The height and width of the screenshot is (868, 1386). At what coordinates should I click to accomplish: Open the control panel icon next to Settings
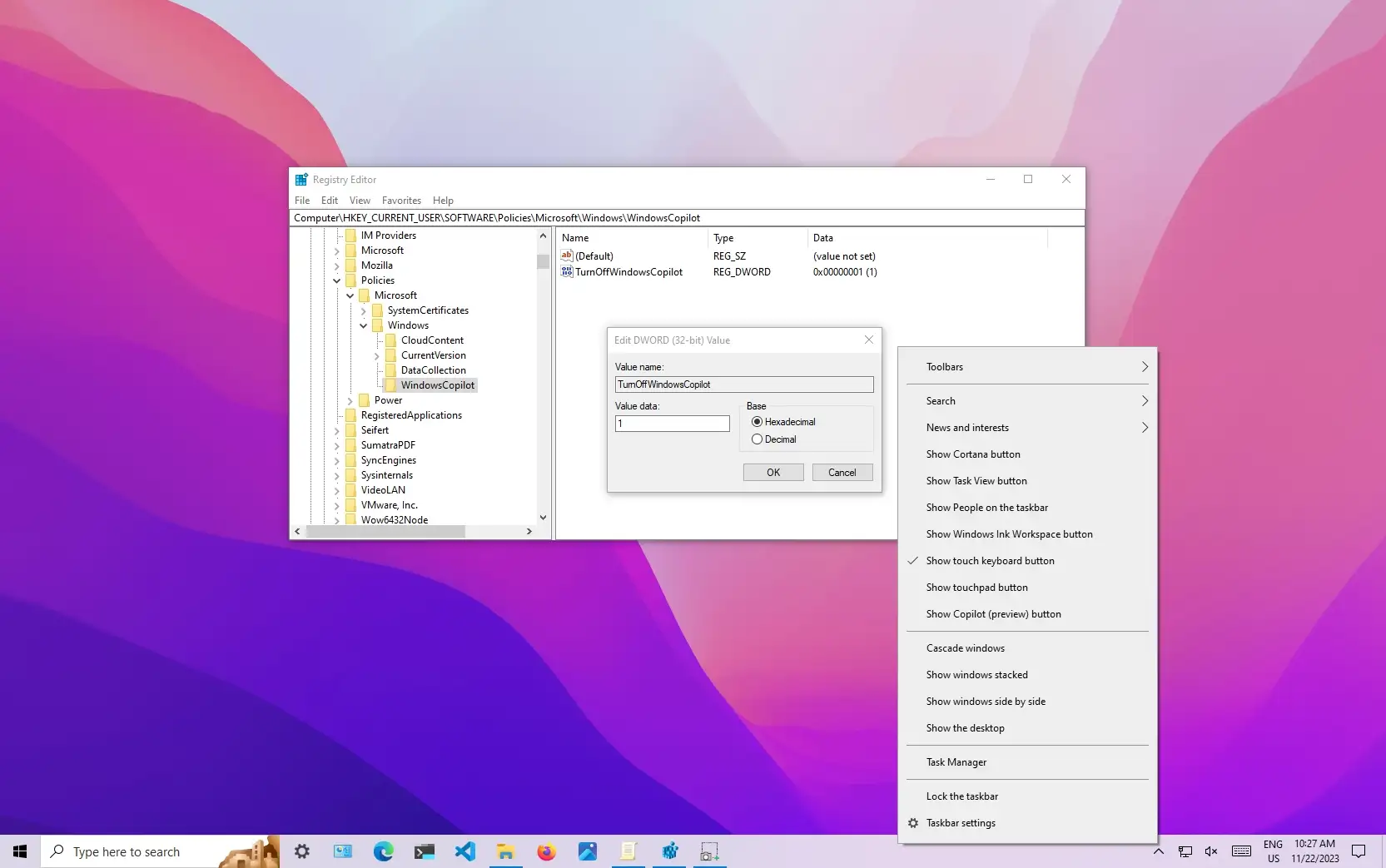pyautogui.click(x=343, y=851)
